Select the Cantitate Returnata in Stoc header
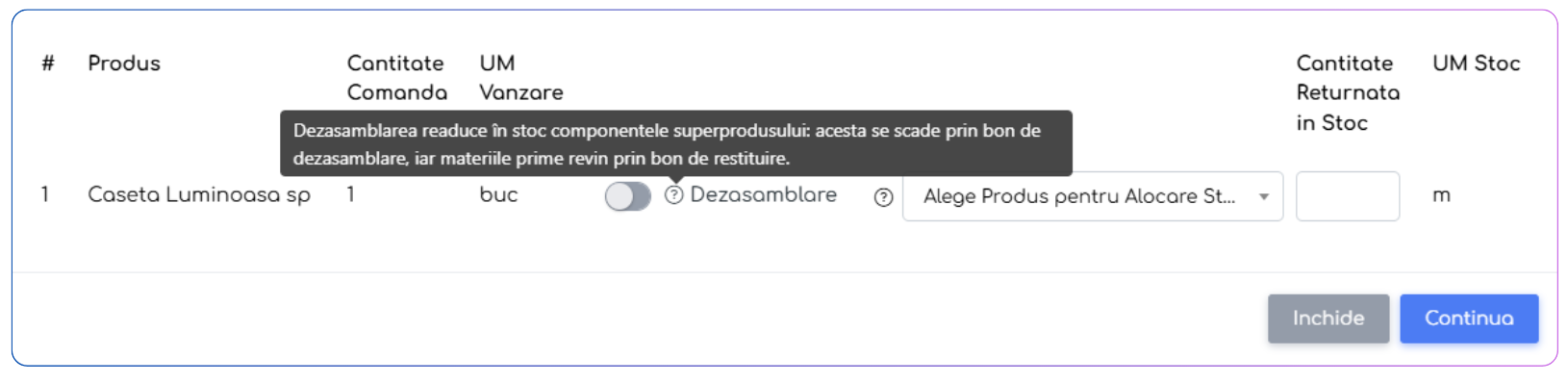1568x382 pixels. tap(1348, 92)
